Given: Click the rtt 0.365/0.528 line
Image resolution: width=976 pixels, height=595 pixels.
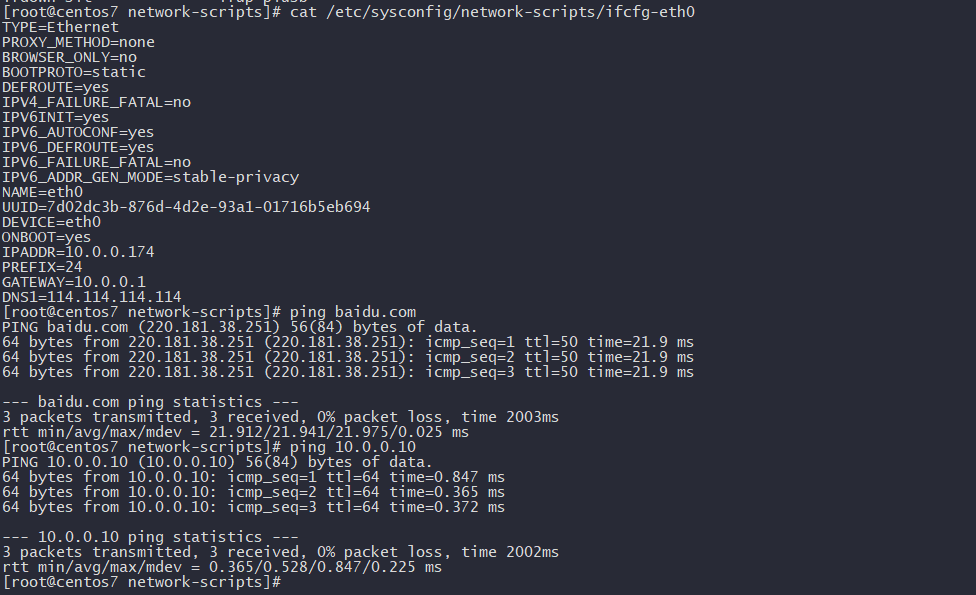Looking at the screenshot, I should [x=222, y=566].
